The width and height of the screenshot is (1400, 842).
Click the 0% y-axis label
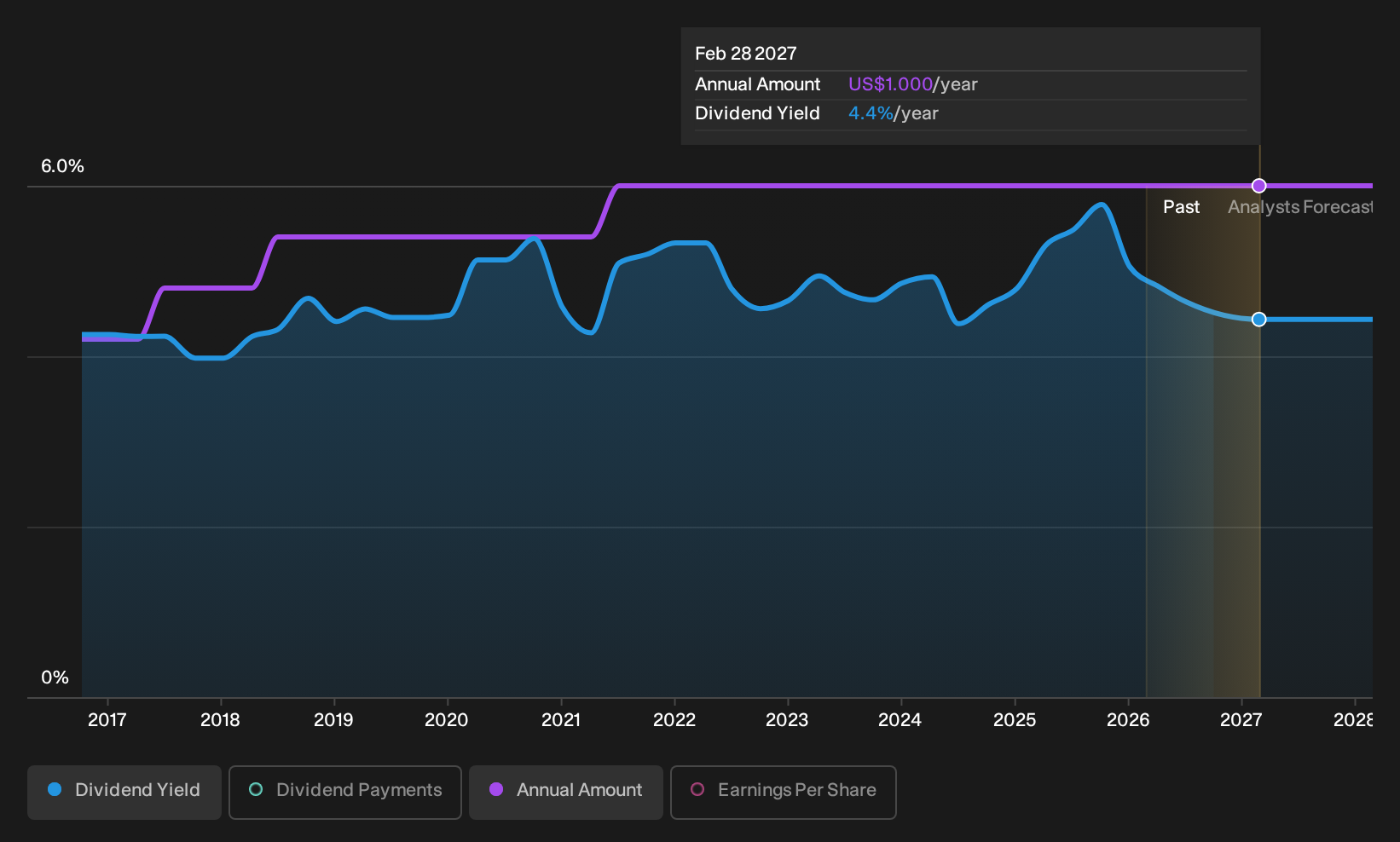pos(55,678)
